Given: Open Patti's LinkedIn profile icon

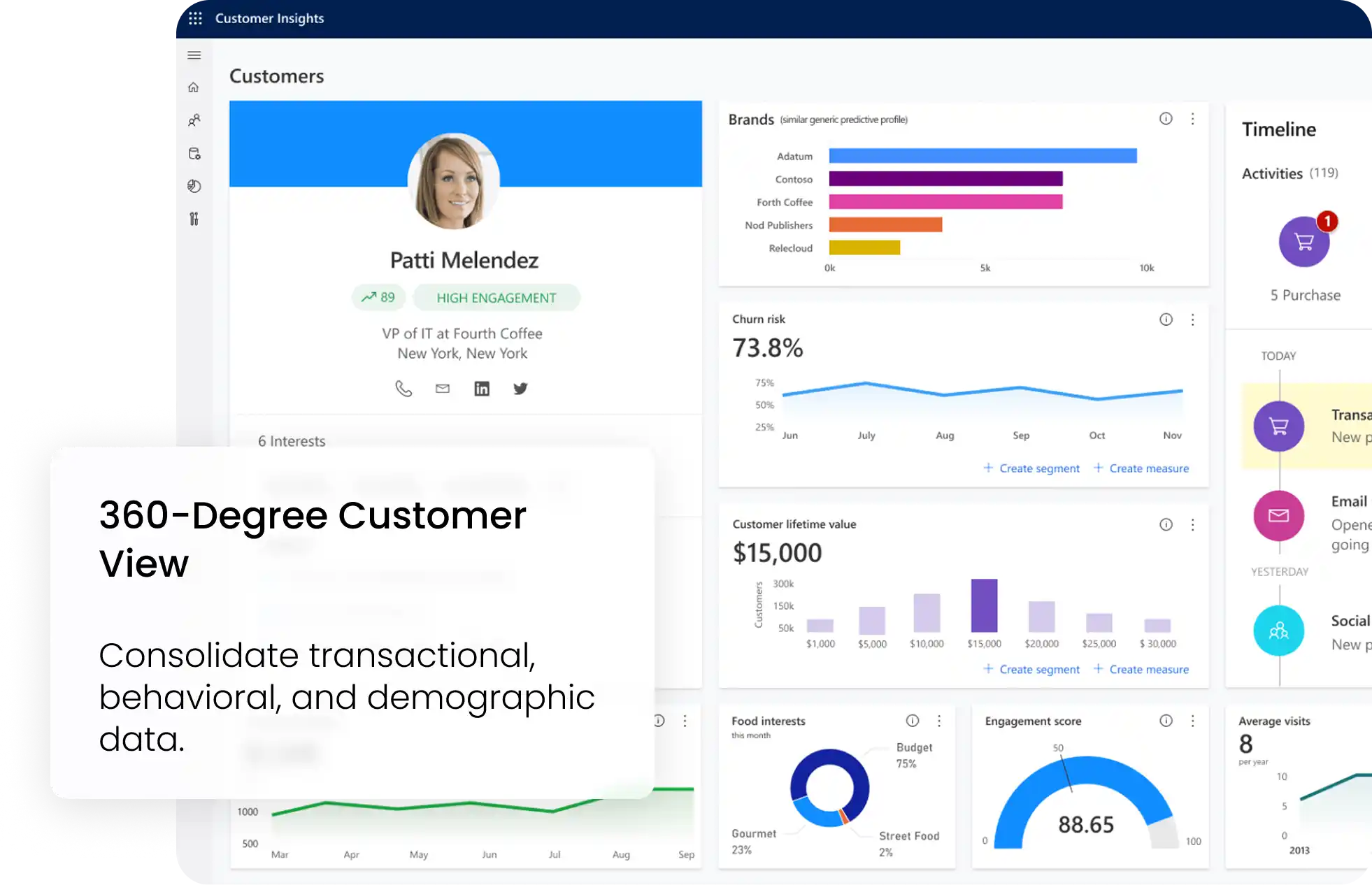Looking at the screenshot, I should pyautogui.click(x=482, y=388).
